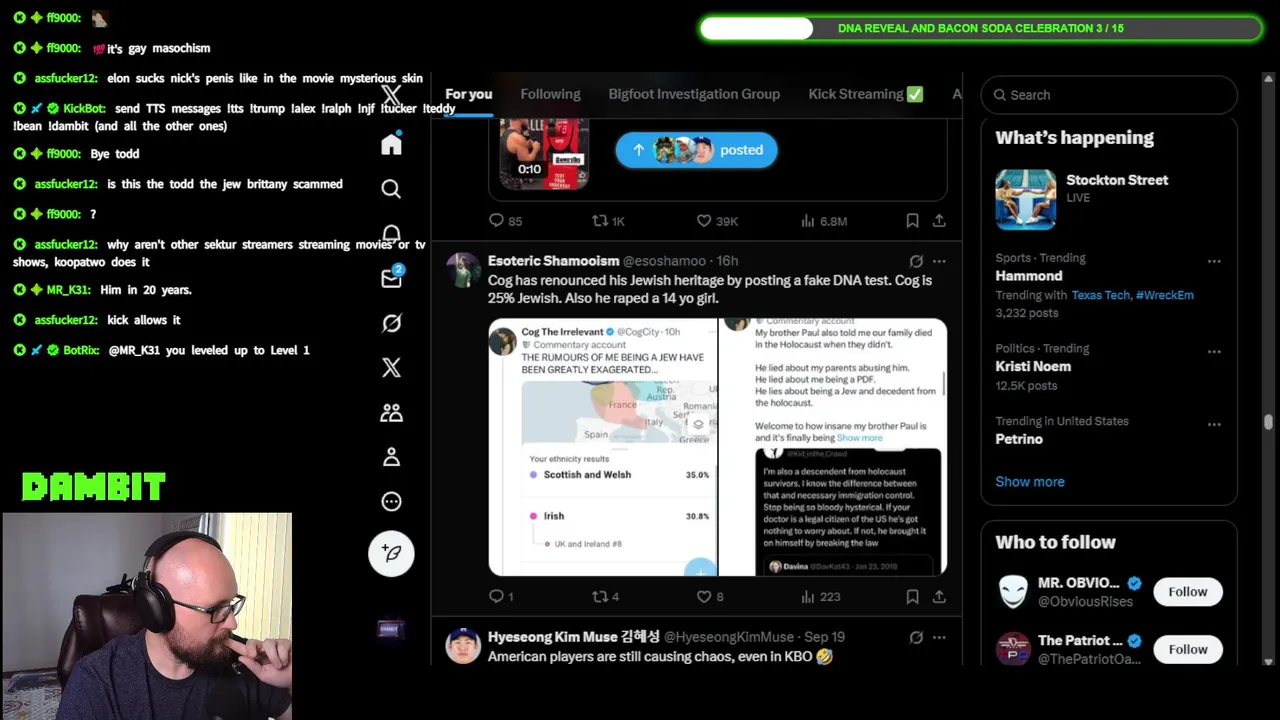Open Bigfoot Investigation Group tab
Viewport: 1280px width, 720px height.
[694, 94]
